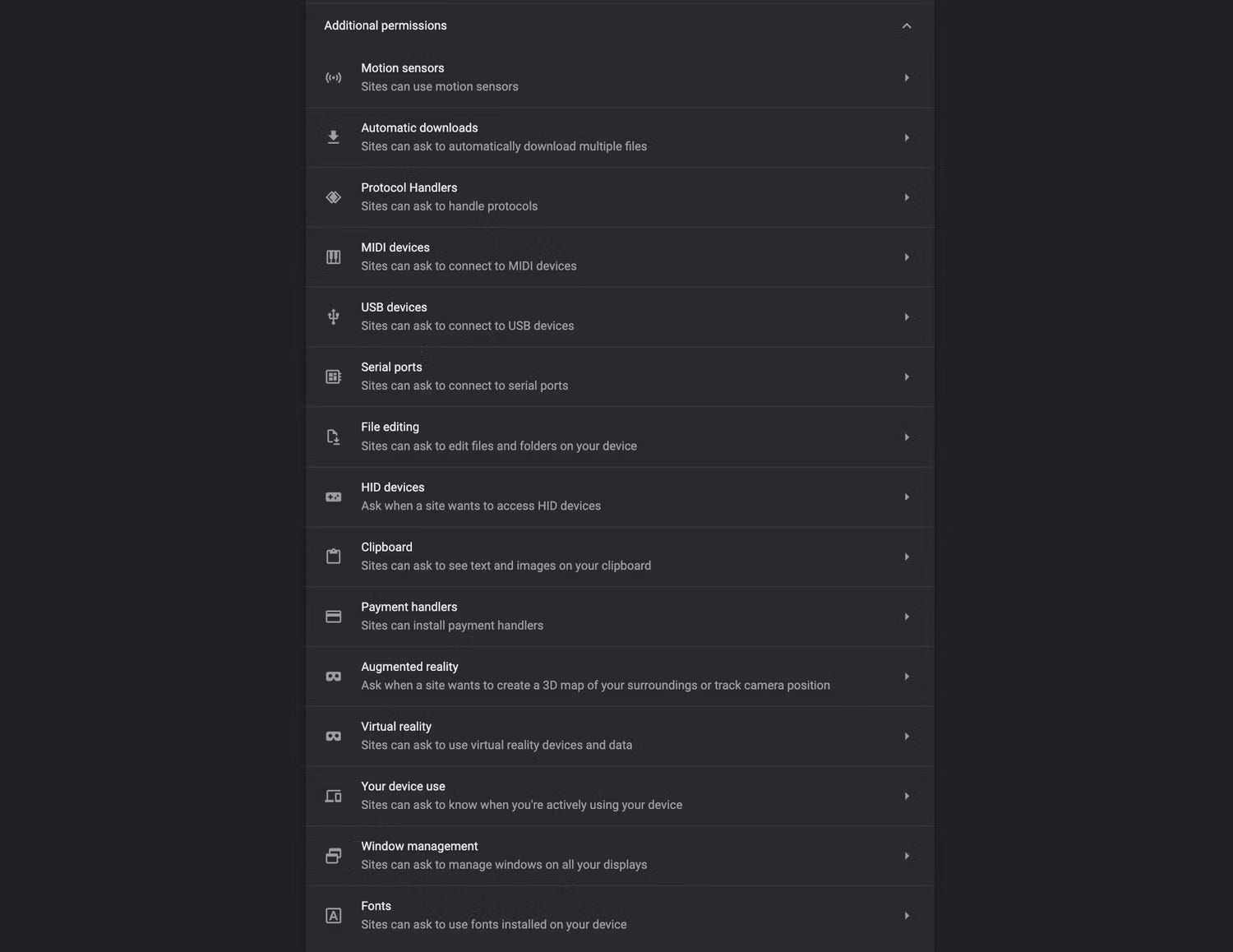This screenshot has height=952, width=1233.
Task: Click the Virtual reality headset icon
Action: [x=333, y=737]
